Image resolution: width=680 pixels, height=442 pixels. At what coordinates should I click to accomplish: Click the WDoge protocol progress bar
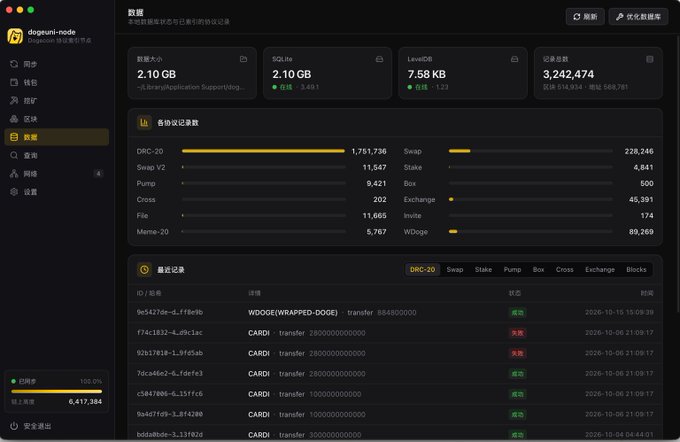click(531, 232)
